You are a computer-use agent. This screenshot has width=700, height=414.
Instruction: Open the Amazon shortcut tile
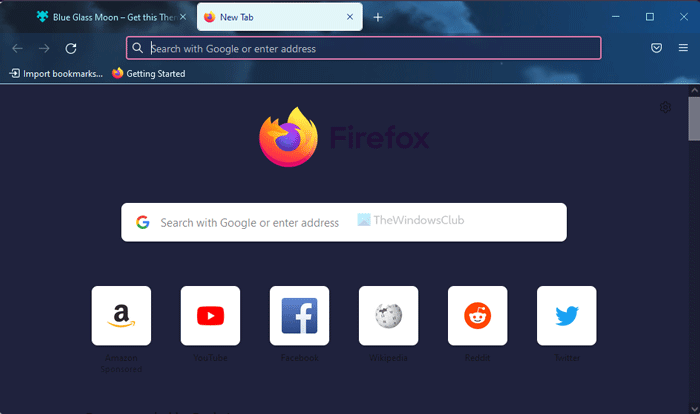121,316
